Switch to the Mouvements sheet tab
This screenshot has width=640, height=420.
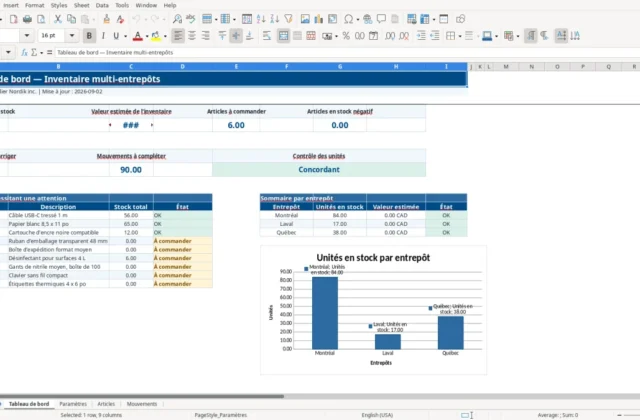(142, 404)
